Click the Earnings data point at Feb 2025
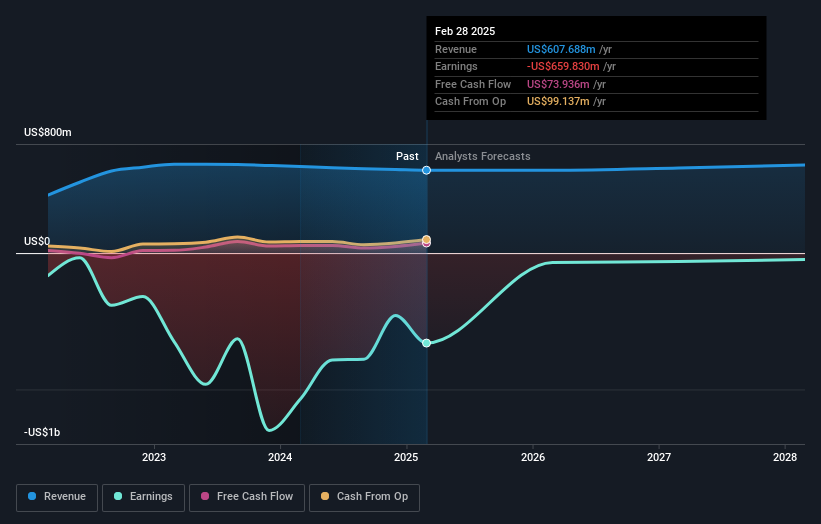This screenshot has height=524, width=821. tap(427, 343)
